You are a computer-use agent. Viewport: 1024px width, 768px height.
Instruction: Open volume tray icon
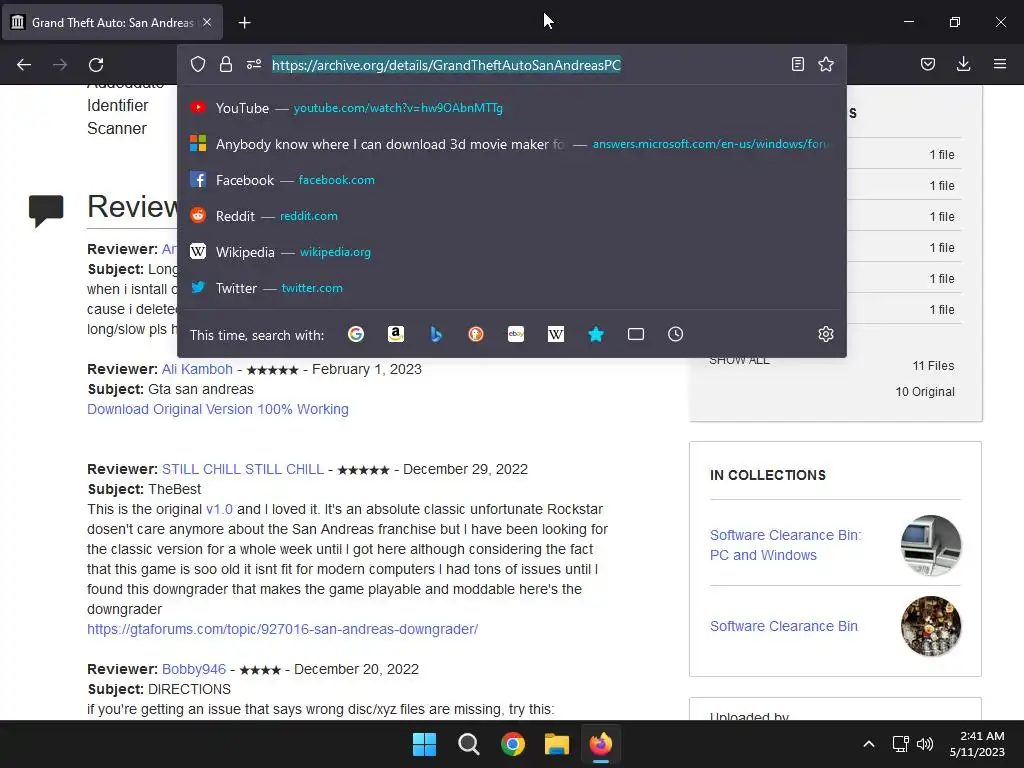[925, 744]
